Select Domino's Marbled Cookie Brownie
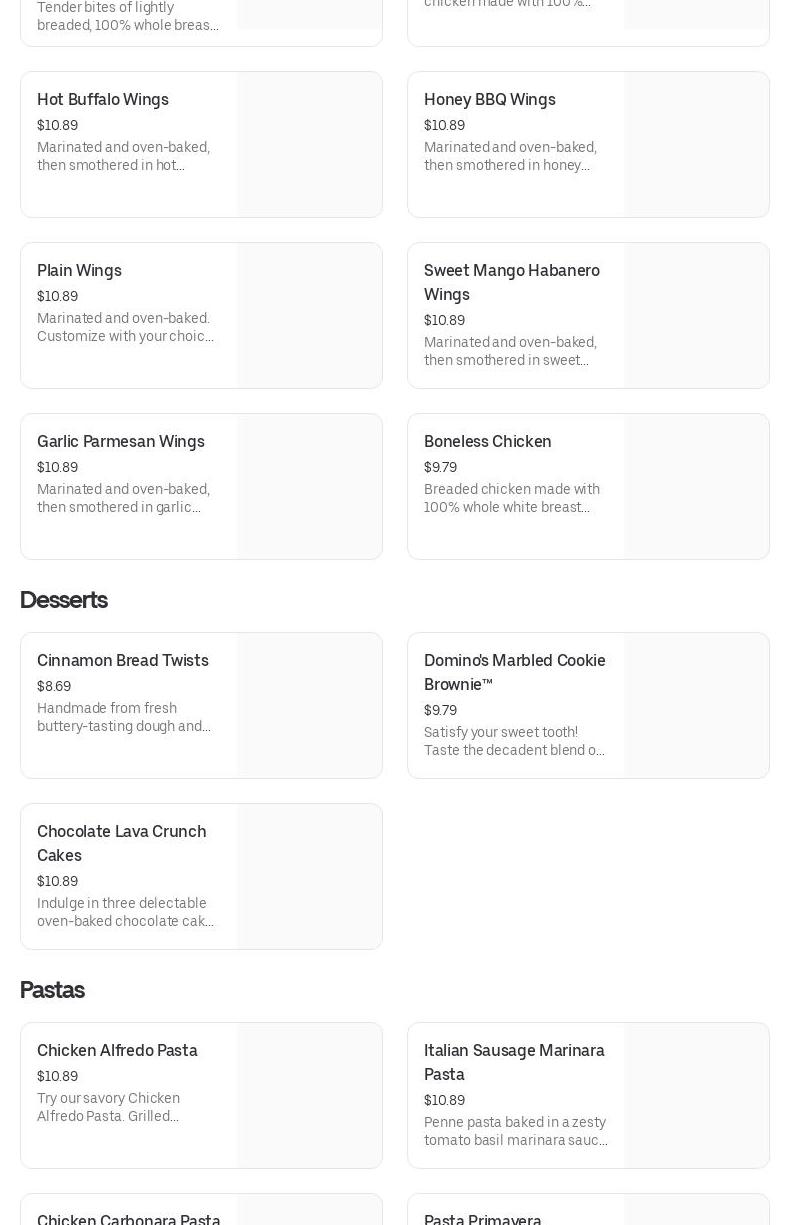 [514, 672]
